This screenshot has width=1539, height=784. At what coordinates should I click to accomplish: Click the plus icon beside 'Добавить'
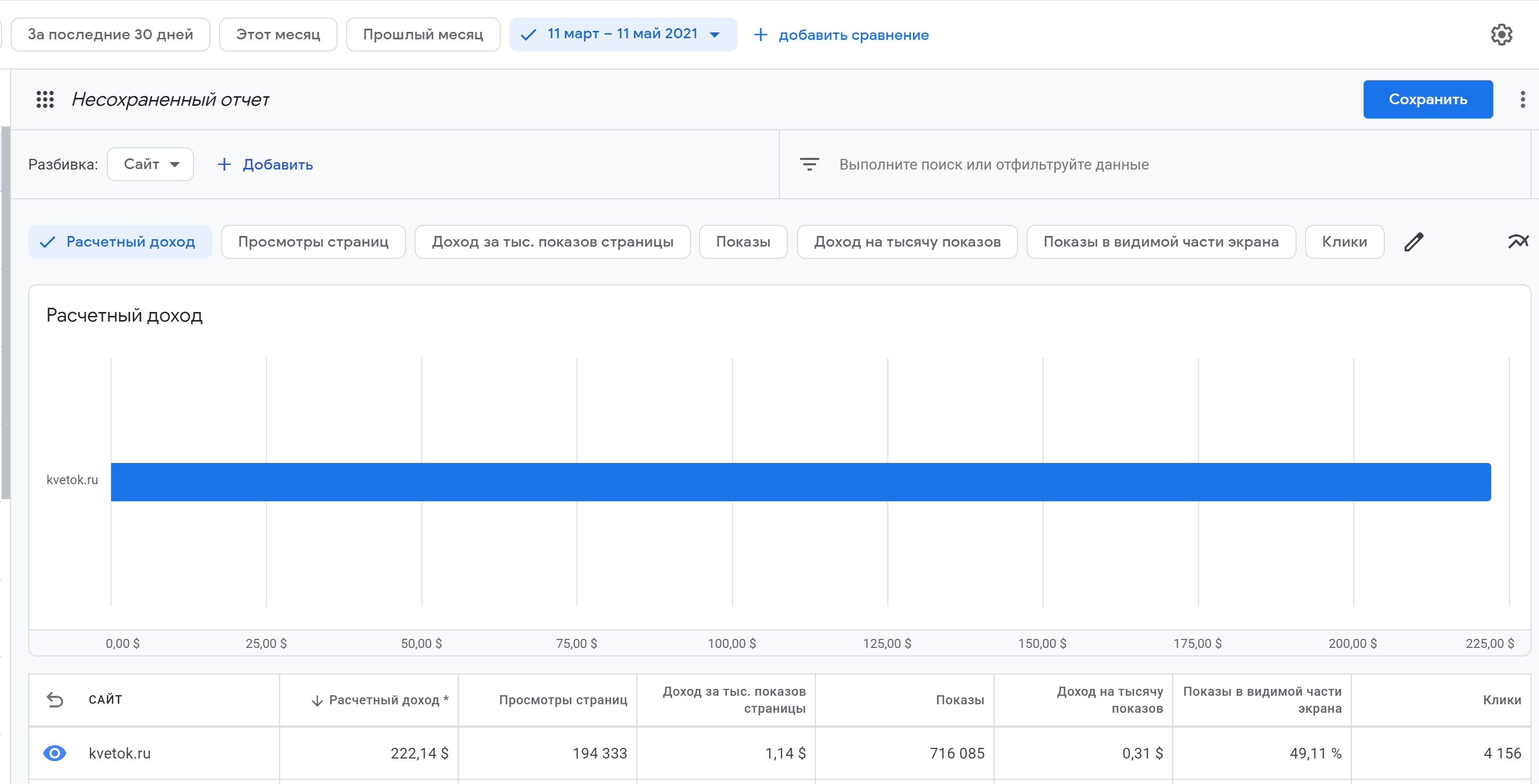224,164
